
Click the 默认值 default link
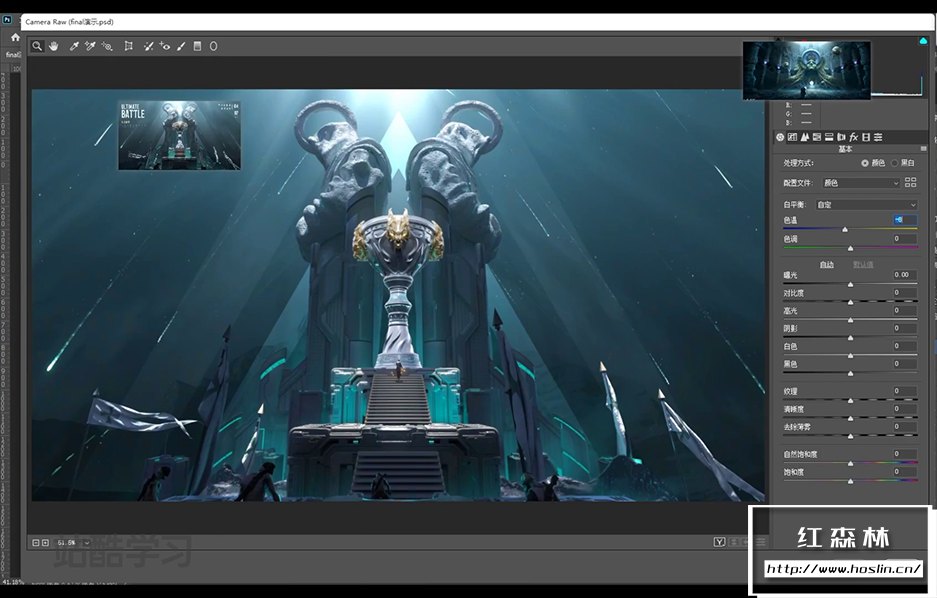[x=863, y=265]
